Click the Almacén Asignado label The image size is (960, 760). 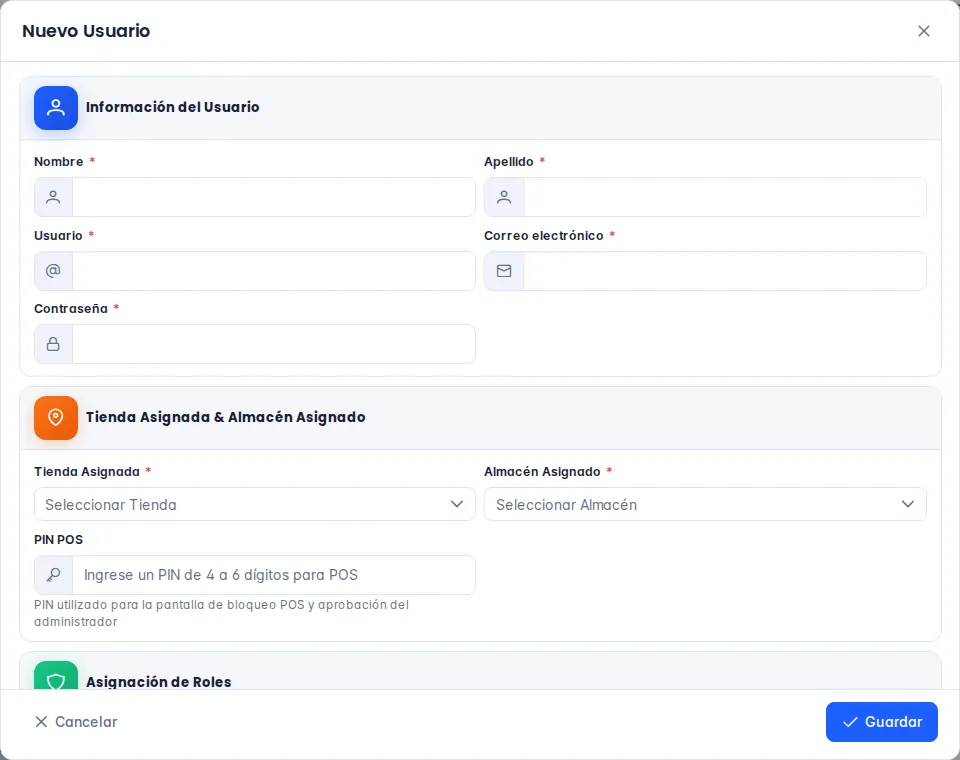(542, 472)
